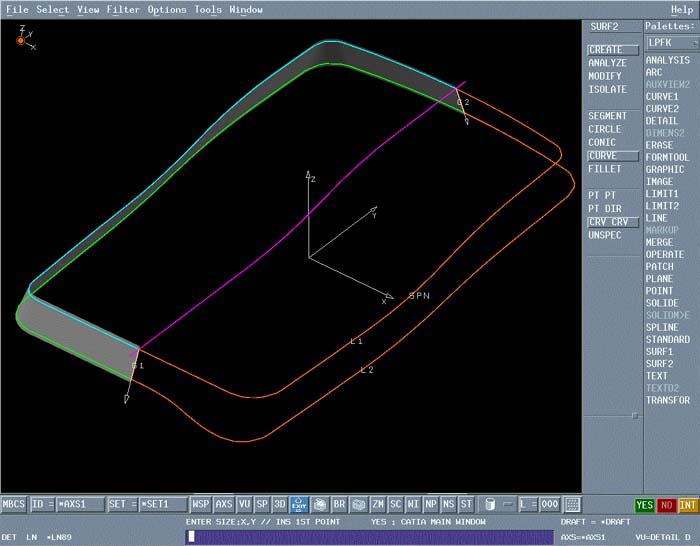Click the cylinder solid icon in bottom toolbar
The height and width of the screenshot is (546, 700).
click(489, 505)
